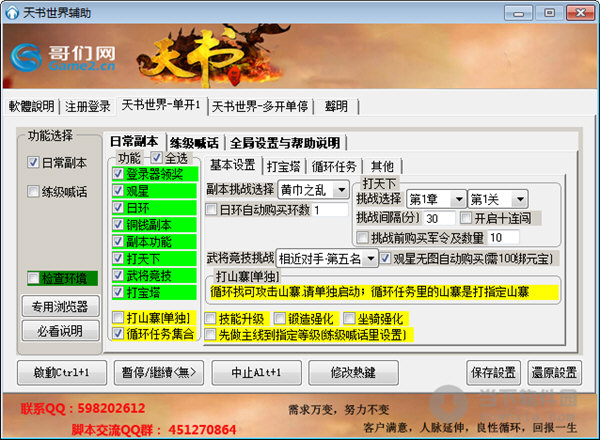Switch to the 注册登录 tab
This screenshot has height=440, width=600.
pyautogui.click(x=88, y=106)
